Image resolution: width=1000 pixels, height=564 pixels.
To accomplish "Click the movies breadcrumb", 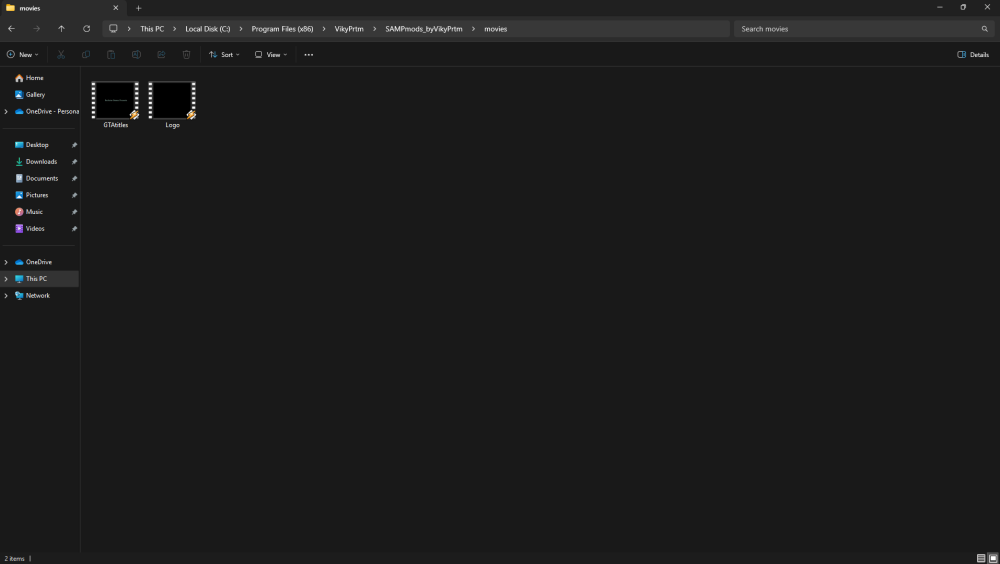I will [x=496, y=29].
